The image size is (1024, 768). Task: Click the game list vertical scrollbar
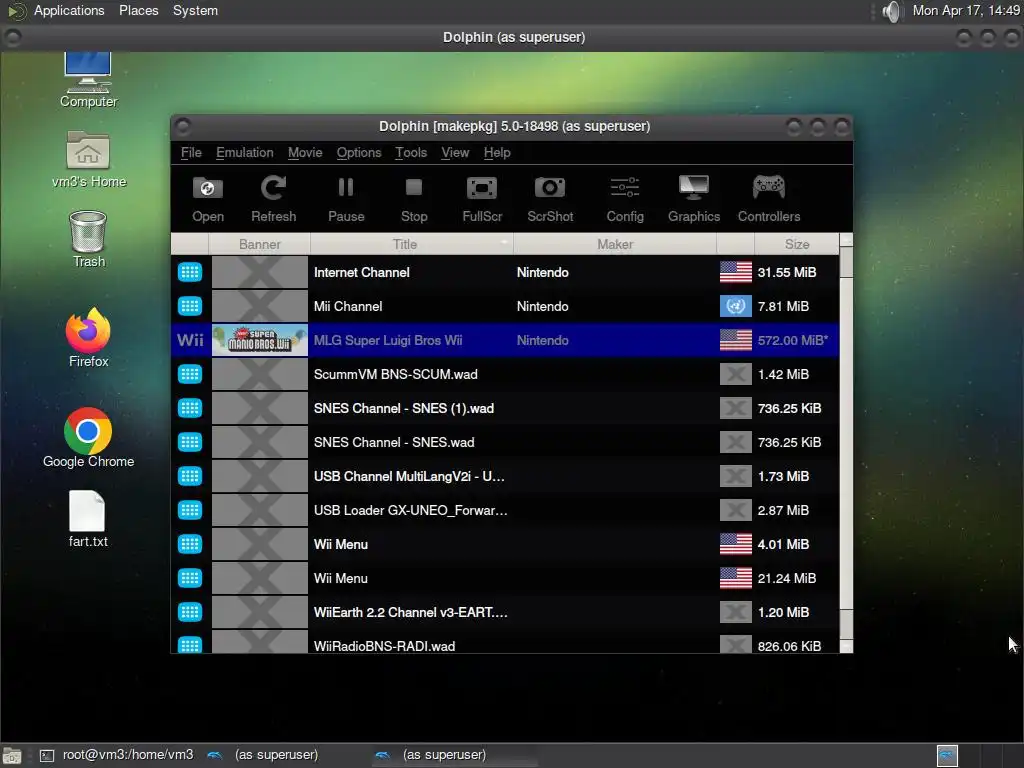[x=846, y=443]
